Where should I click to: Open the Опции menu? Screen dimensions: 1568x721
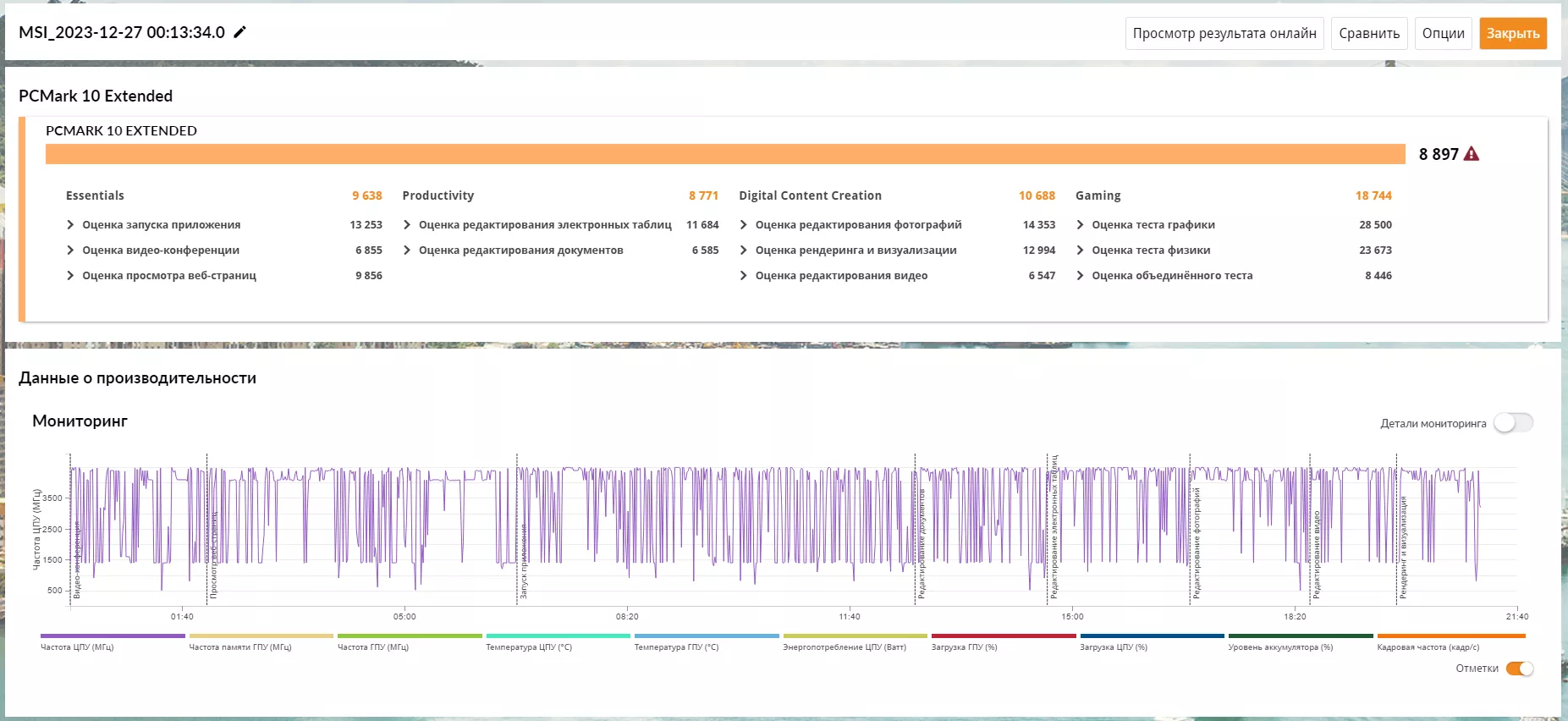coord(1443,34)
